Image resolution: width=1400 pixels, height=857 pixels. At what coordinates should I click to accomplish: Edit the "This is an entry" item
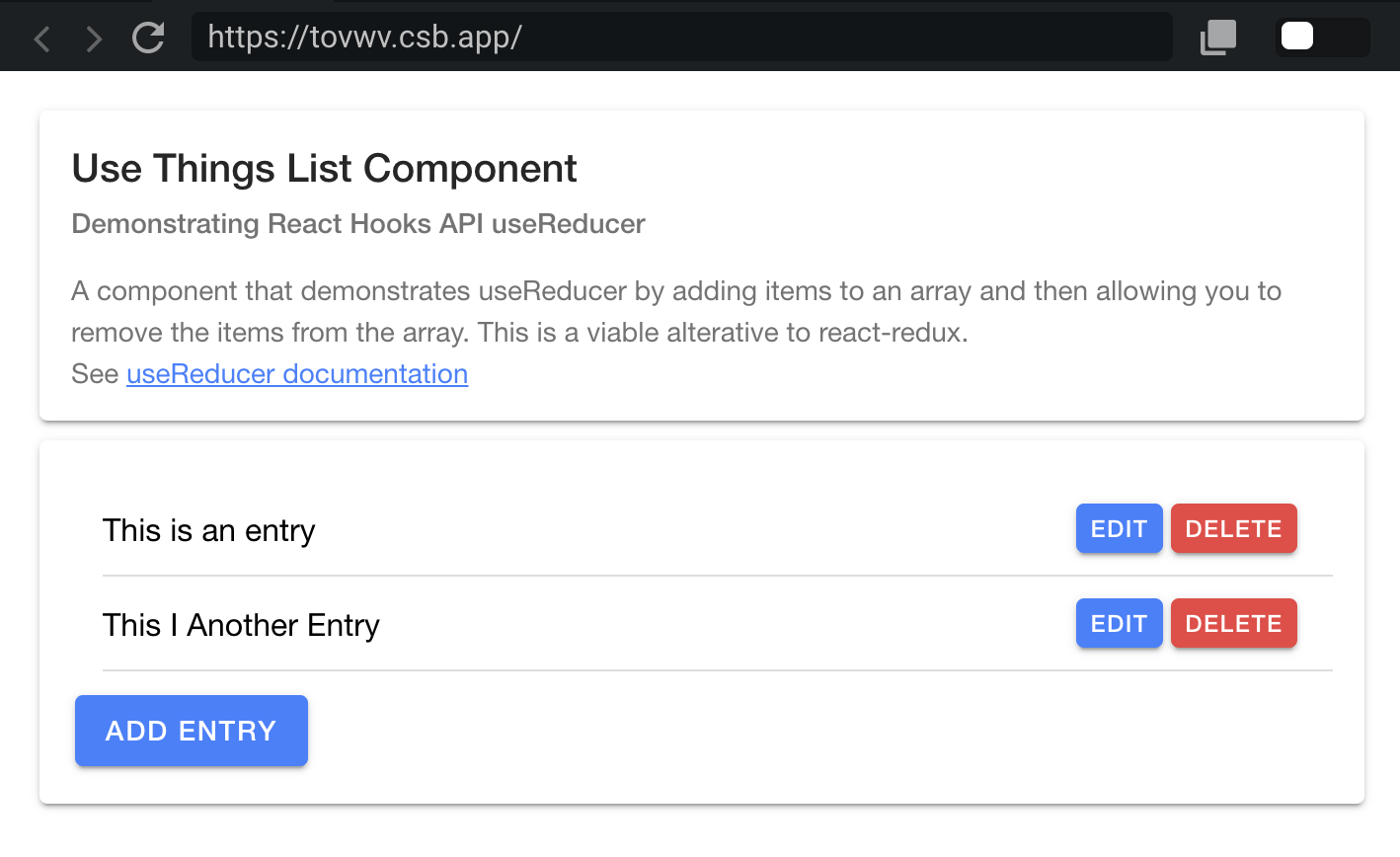pyautogui.click(x=1119, y=529)
